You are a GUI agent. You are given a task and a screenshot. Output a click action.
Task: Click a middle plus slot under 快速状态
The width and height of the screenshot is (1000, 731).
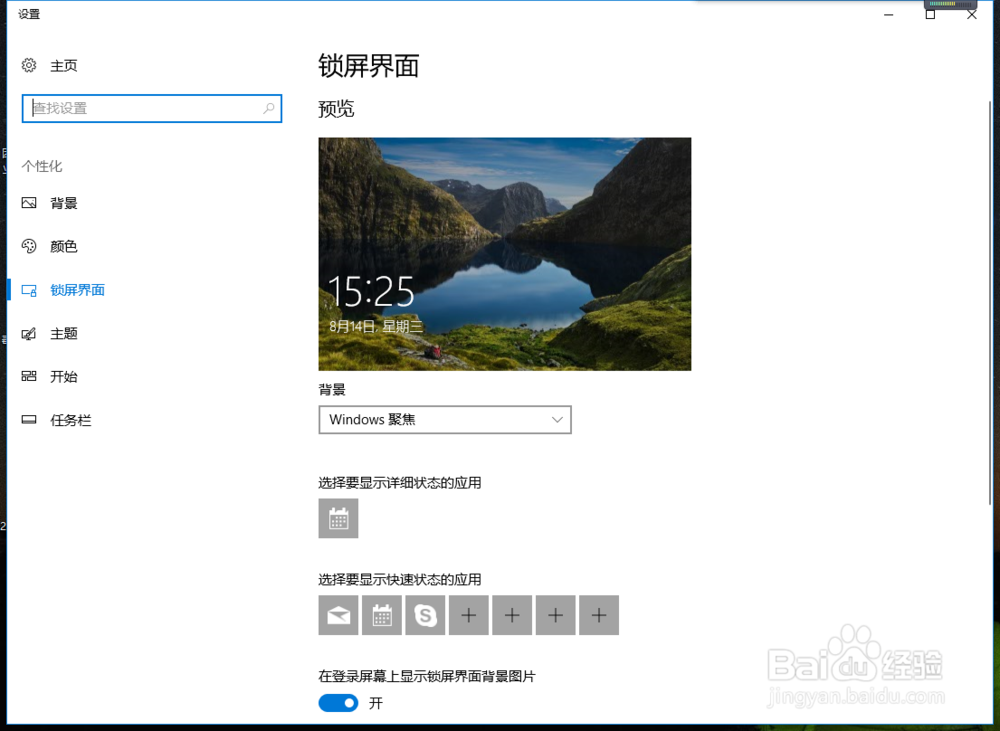coord(512,615)
